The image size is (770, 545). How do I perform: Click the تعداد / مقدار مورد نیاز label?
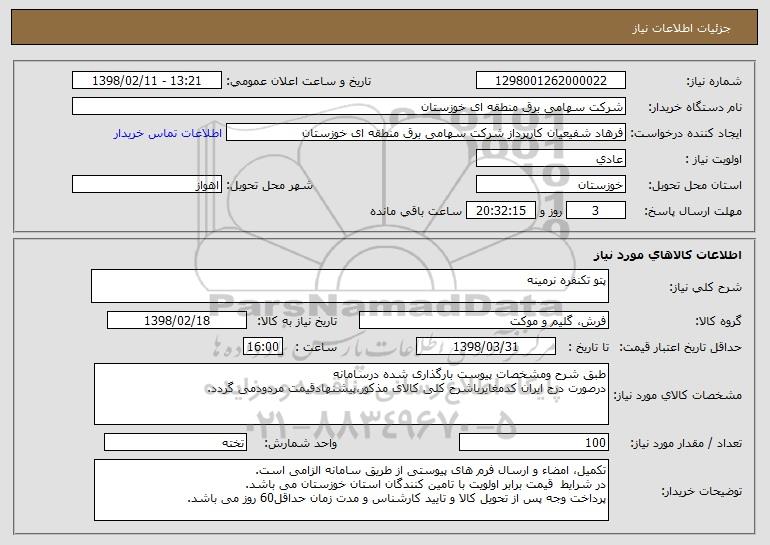pyautogui.click(x=686, y=443)
